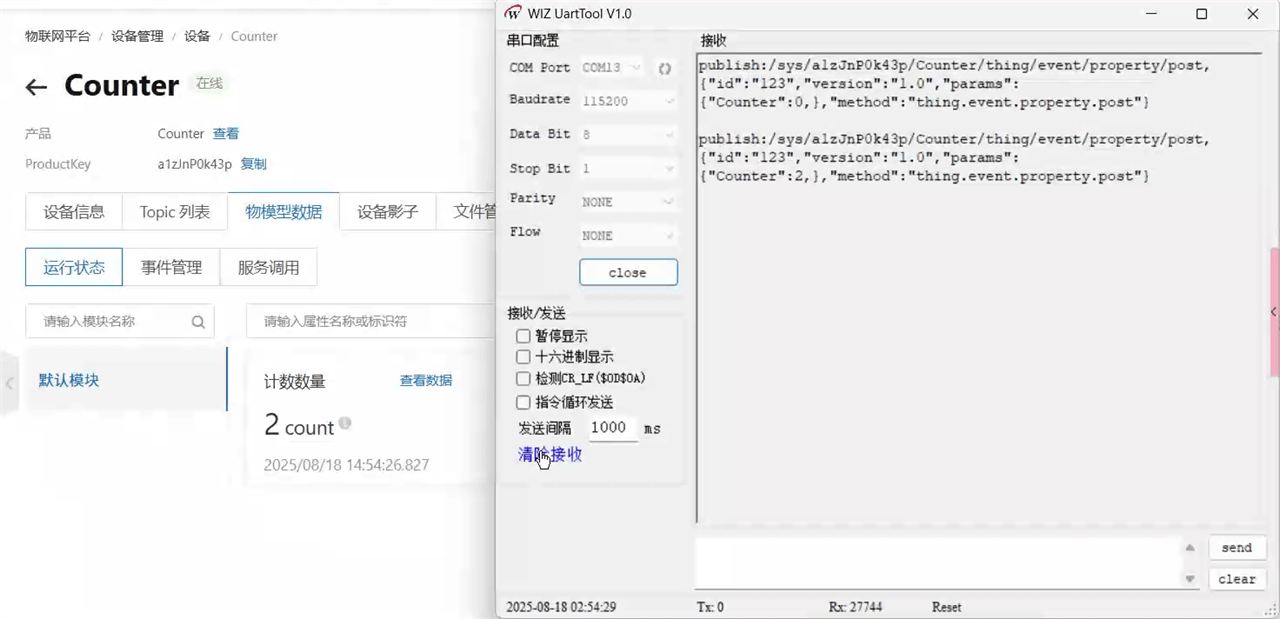This screenshot has width=1280, height=619.
Task: Select 默认模块 in module list
Action: coord(127,380)
